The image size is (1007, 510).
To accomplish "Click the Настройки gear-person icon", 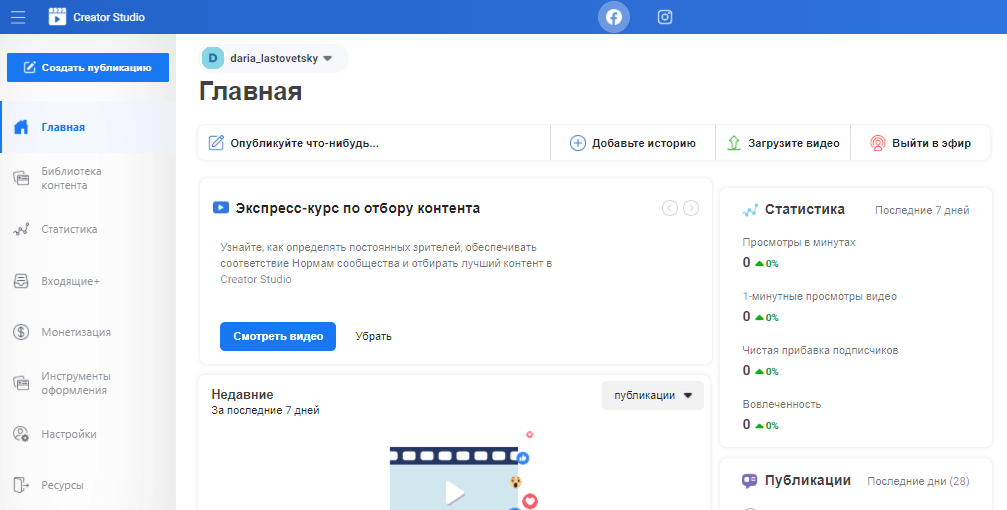I will pyautogui.click(x=21, y=434).
